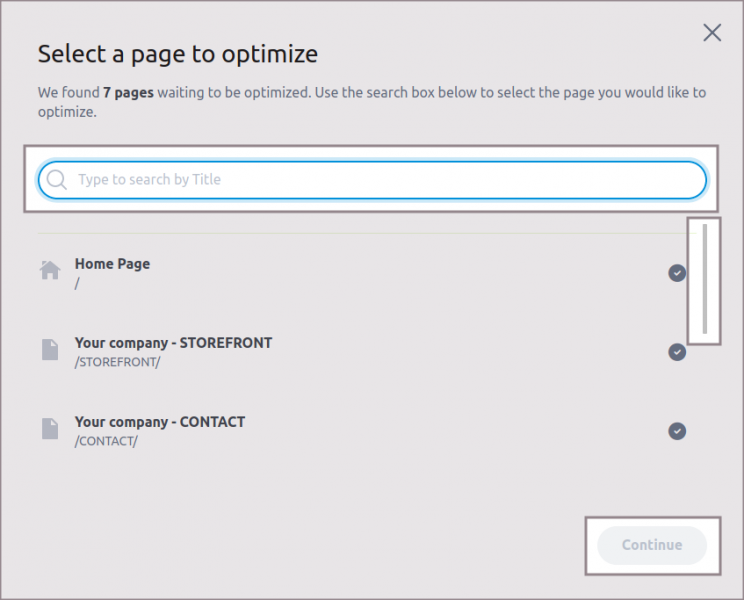Viewport: 744px width, 600px height.
Task: Click the document icon beside STOREFRONT page
Action: (x=50, y=349)
